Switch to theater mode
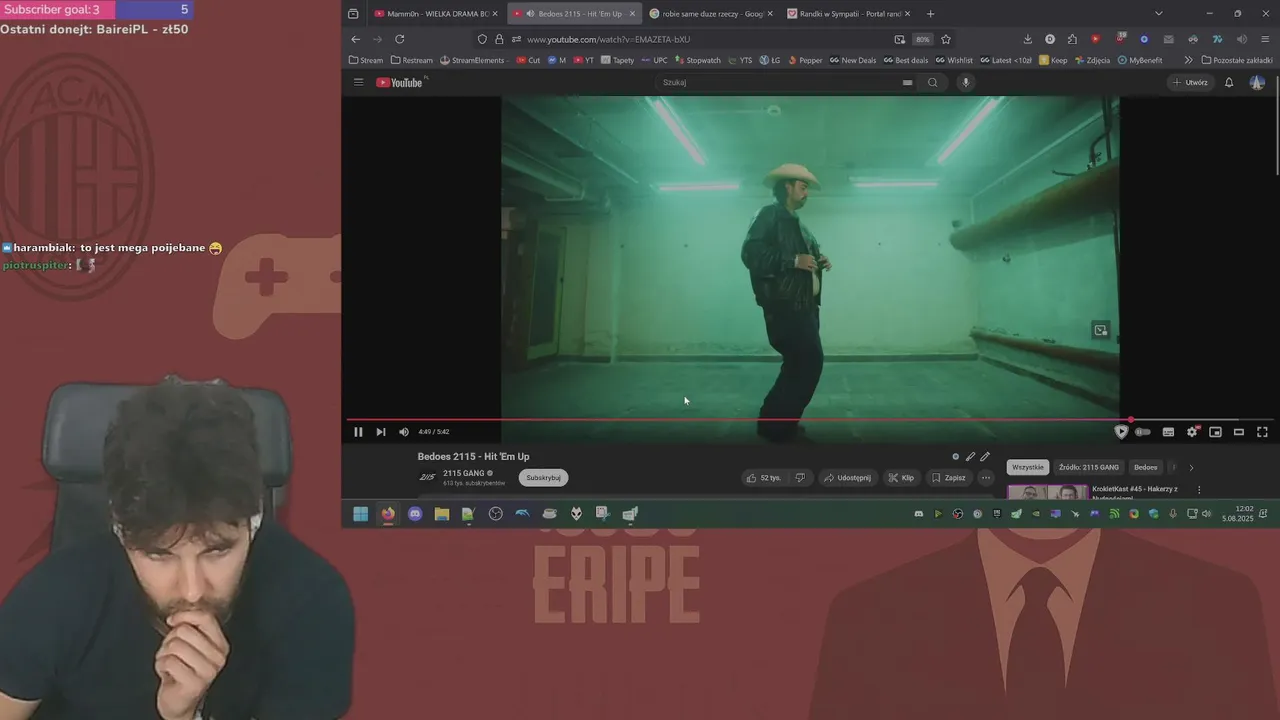 1239,432
